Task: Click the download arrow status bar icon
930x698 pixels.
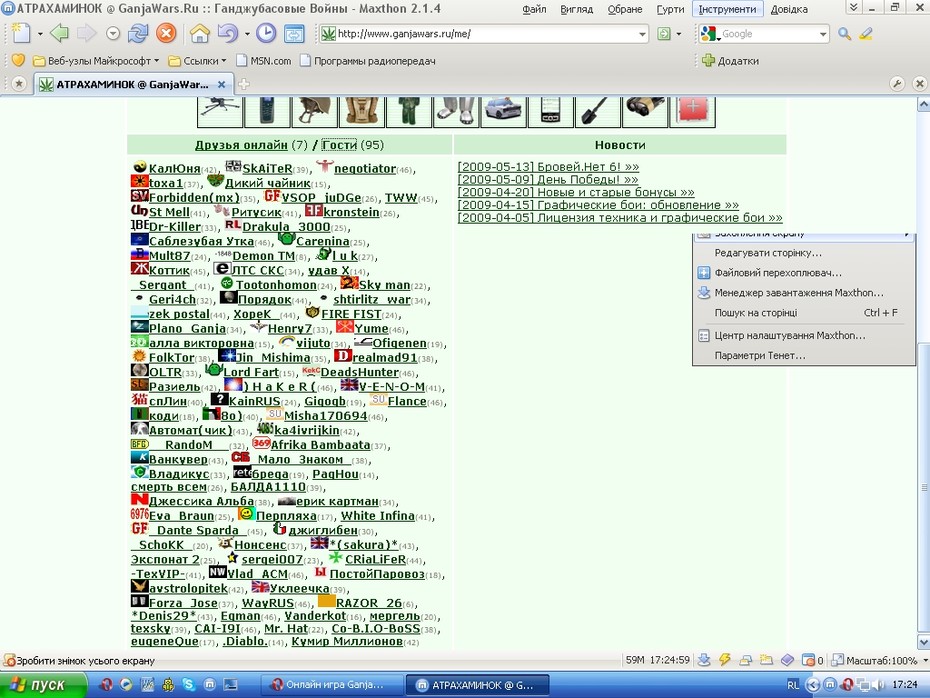Action: pyautogui.click(x=704, y=660)
